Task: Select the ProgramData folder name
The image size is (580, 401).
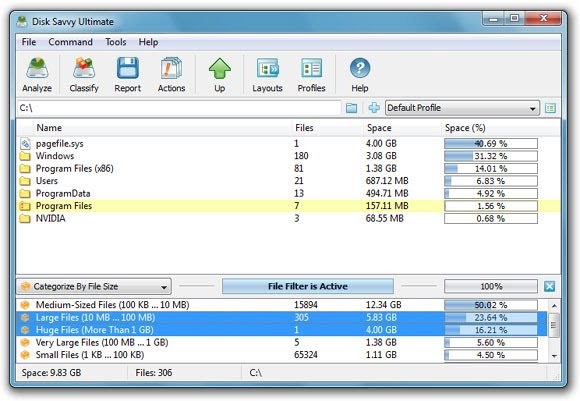Action: click(x=63, y=193)
